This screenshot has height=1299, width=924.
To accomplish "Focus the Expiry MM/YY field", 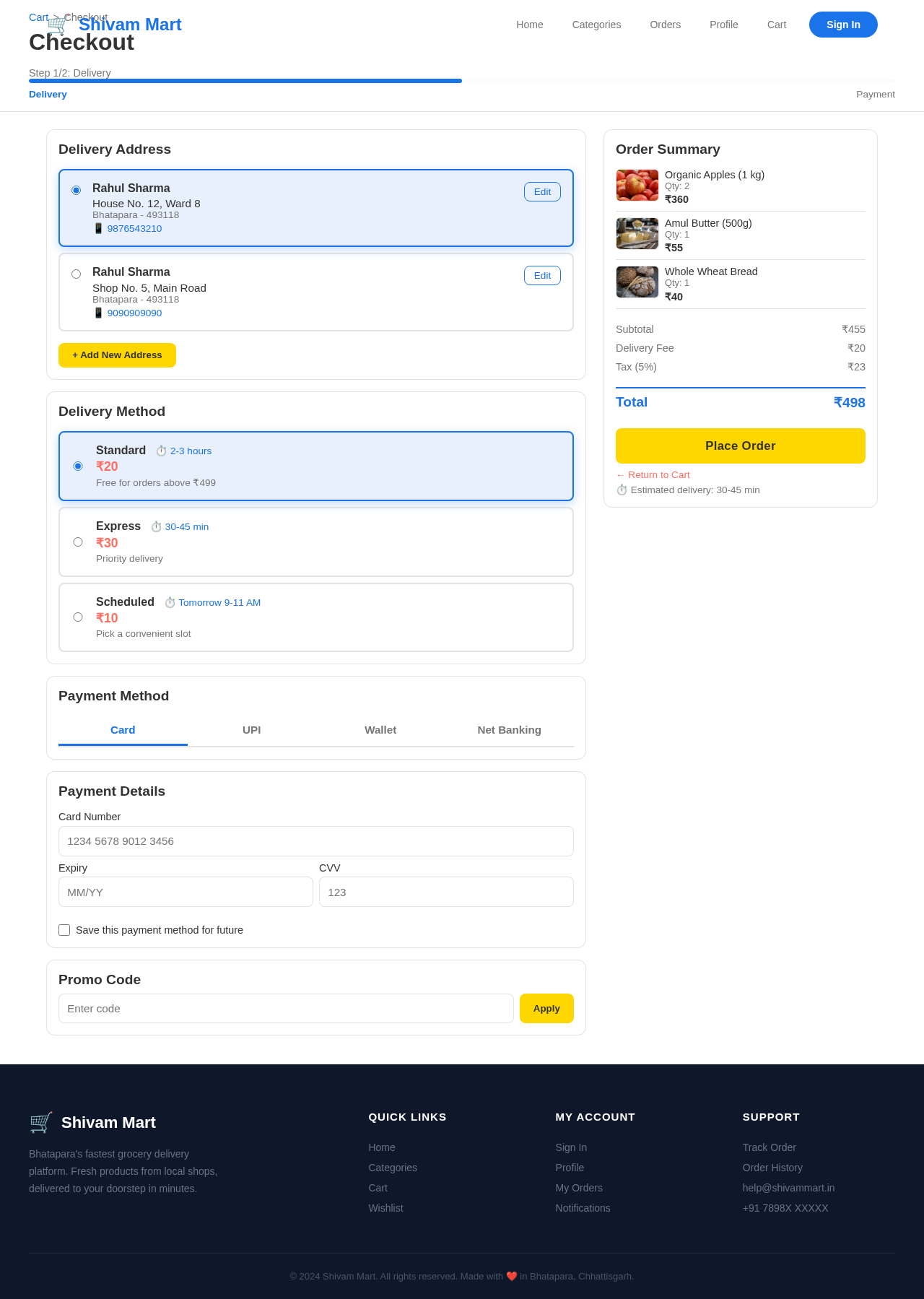I will click(x=186, y=892).
